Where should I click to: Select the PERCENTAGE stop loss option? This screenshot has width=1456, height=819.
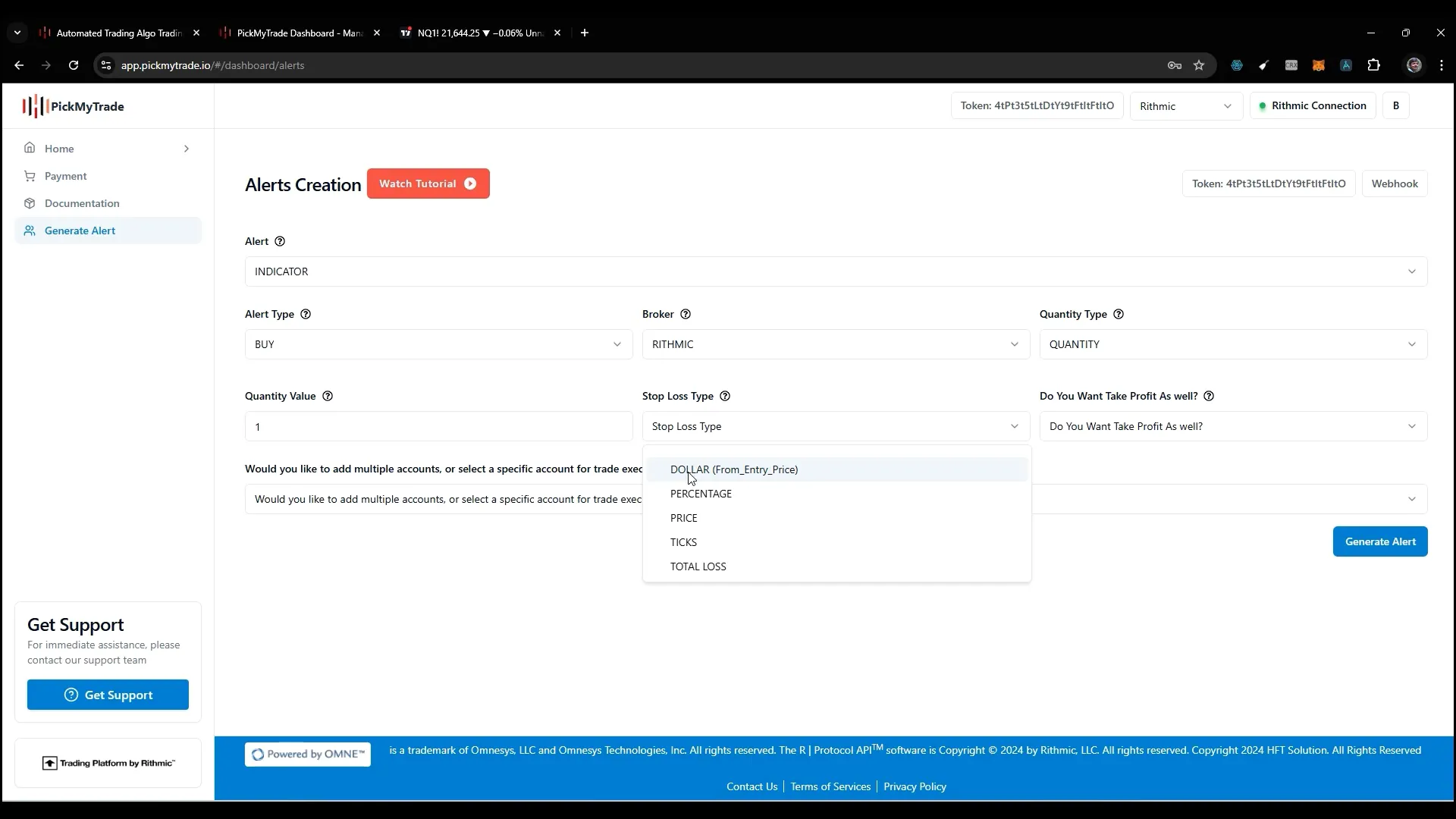click(x=836, y=494)
